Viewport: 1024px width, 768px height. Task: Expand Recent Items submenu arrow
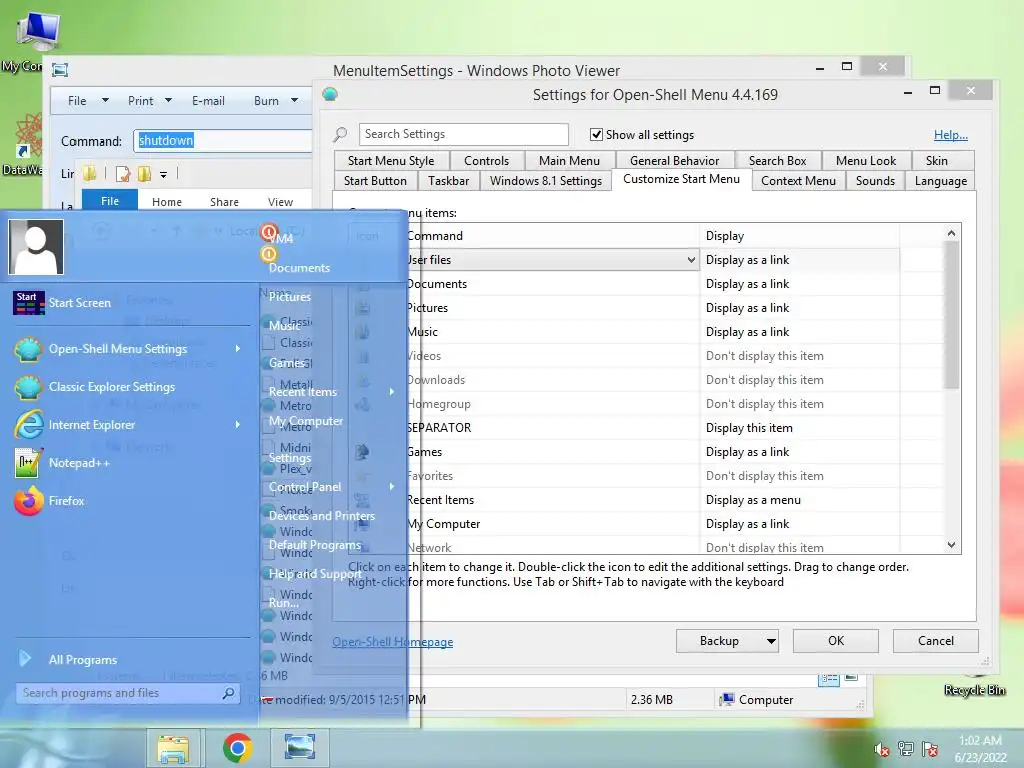click(x=392, y=392)
